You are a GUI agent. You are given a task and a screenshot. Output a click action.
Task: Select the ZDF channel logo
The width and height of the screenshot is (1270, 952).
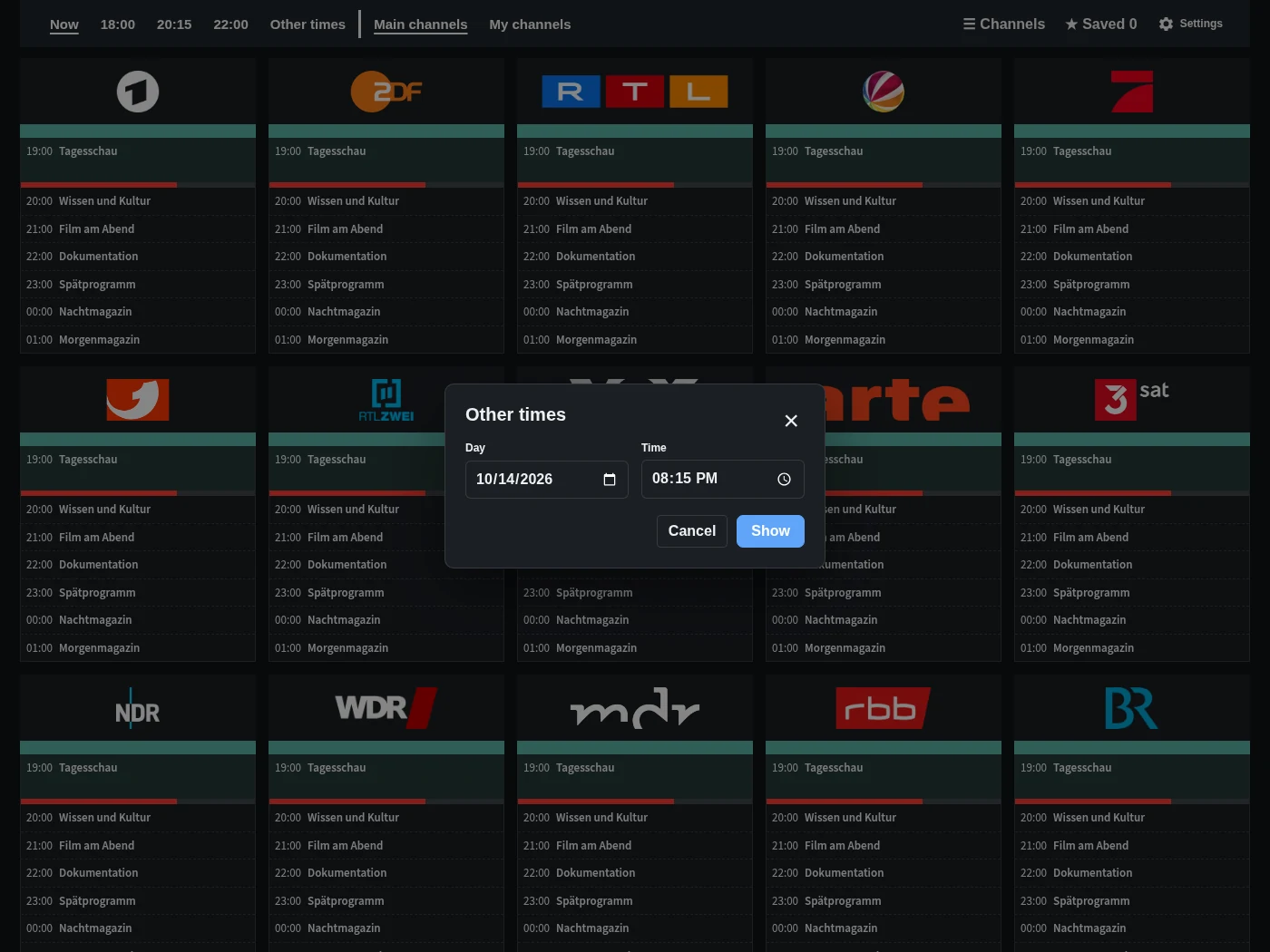386,92
